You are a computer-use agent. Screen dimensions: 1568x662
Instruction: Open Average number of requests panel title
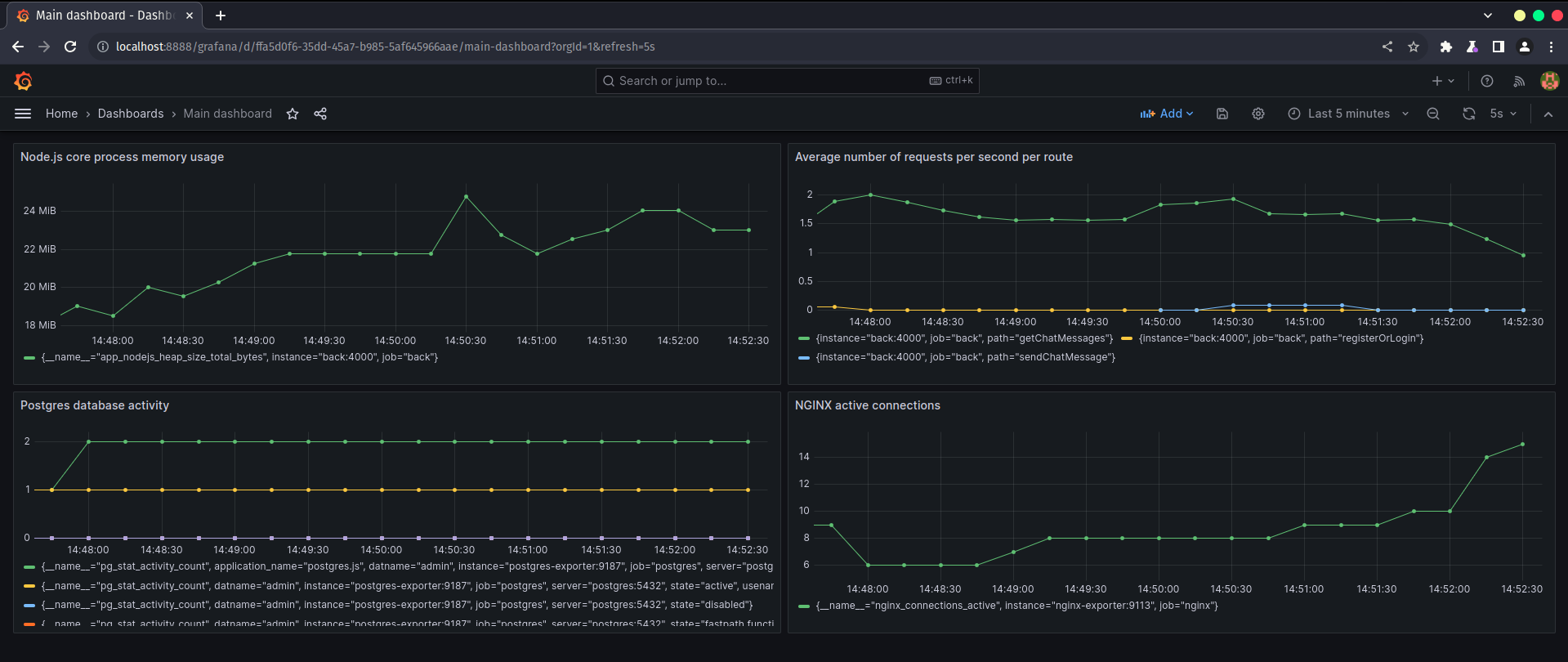coord(933,157)
